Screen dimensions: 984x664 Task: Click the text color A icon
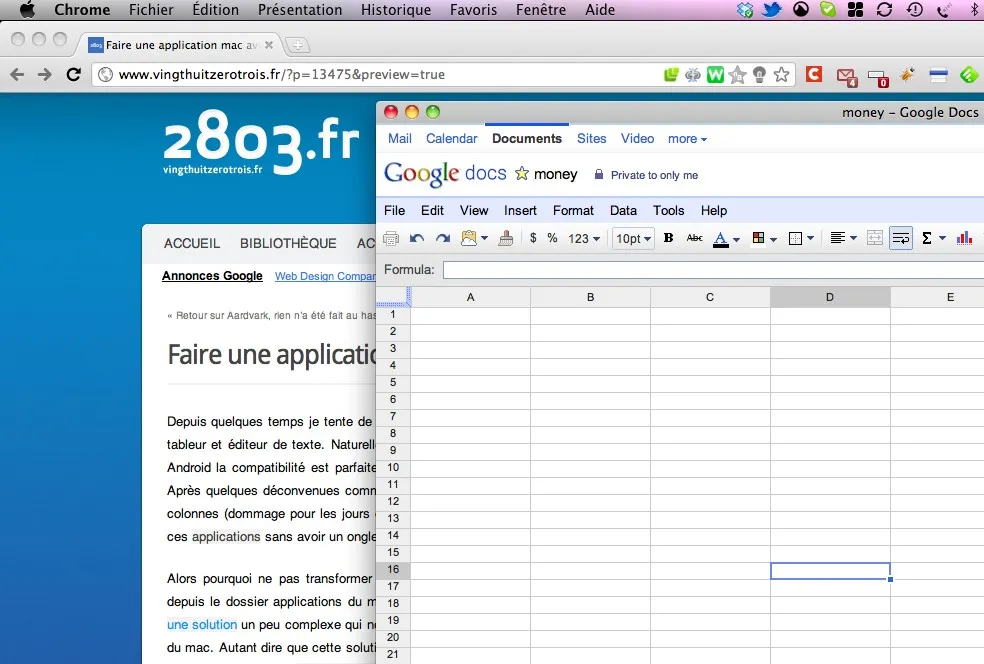(x=721, y=239)
